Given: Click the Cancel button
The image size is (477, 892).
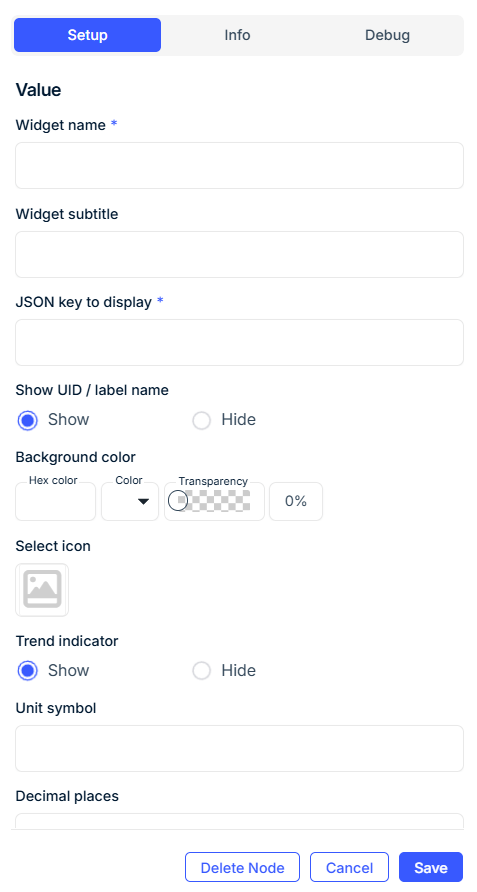Looking at the screenshot, I should coord(349,868).
